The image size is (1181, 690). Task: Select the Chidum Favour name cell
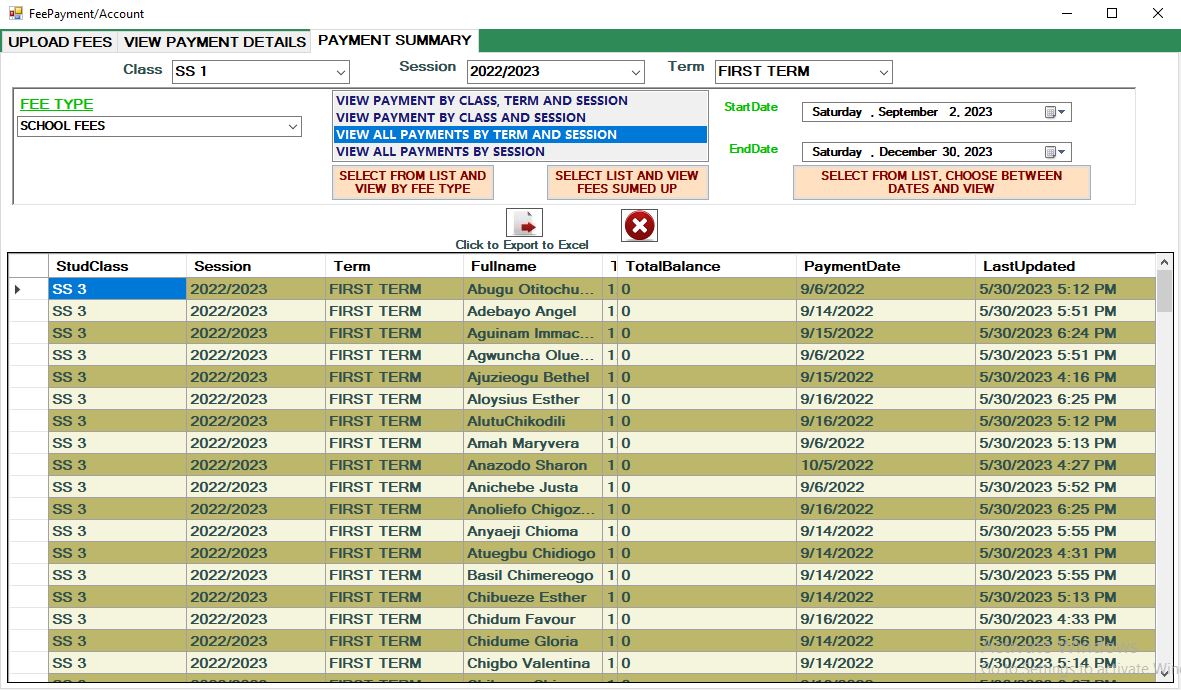(533, 619)
